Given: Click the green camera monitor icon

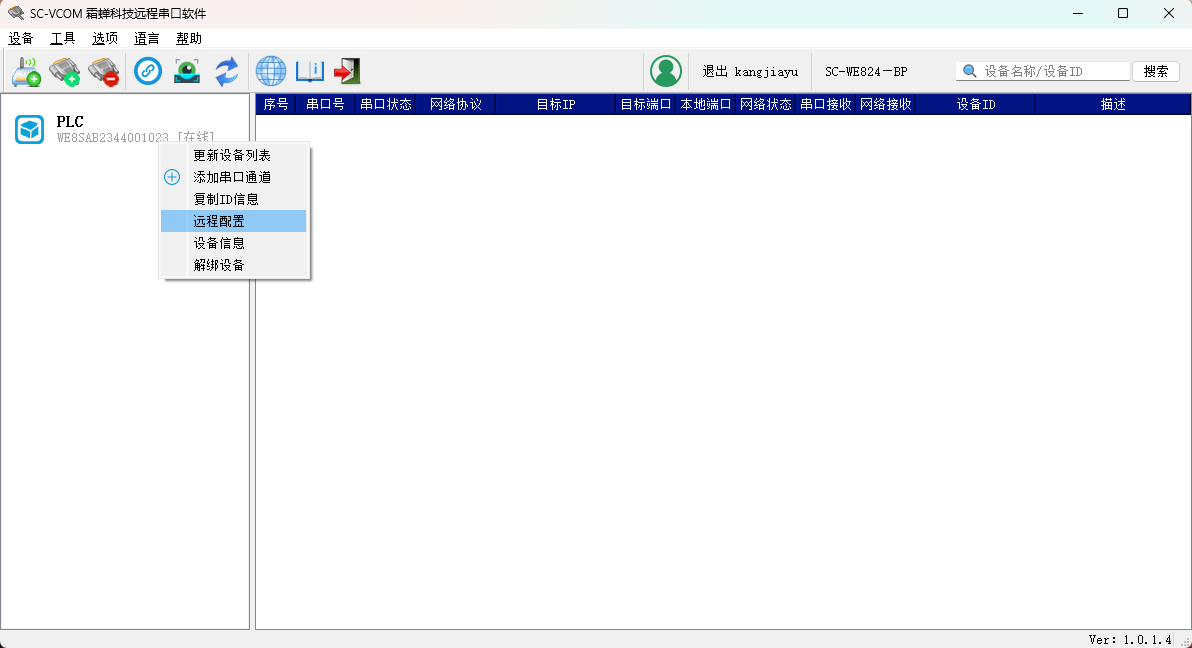Looking at the screenshot, I should coord(187,71).
